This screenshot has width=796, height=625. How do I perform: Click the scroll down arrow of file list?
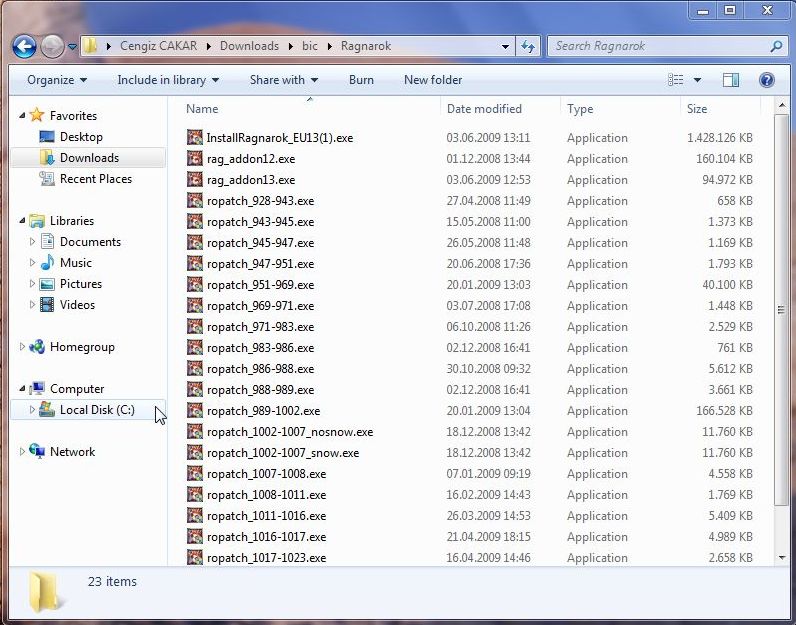click(782, 557)
